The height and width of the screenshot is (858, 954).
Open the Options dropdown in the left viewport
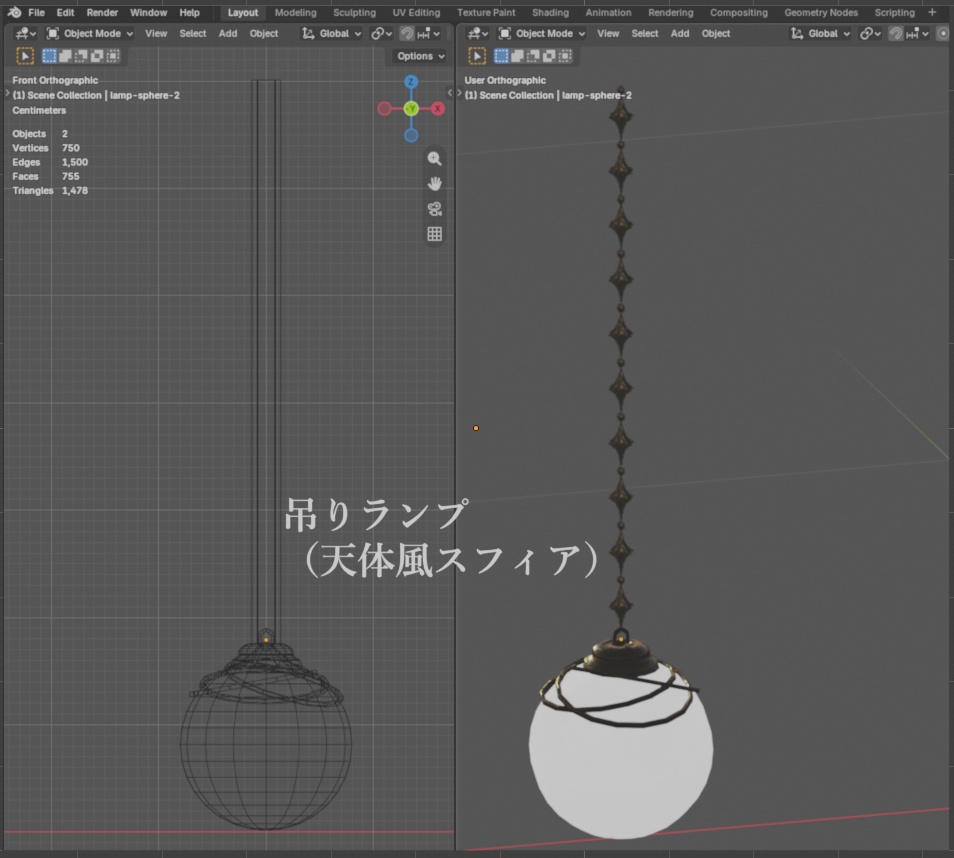pyautogui.click(x=420, y=56)
